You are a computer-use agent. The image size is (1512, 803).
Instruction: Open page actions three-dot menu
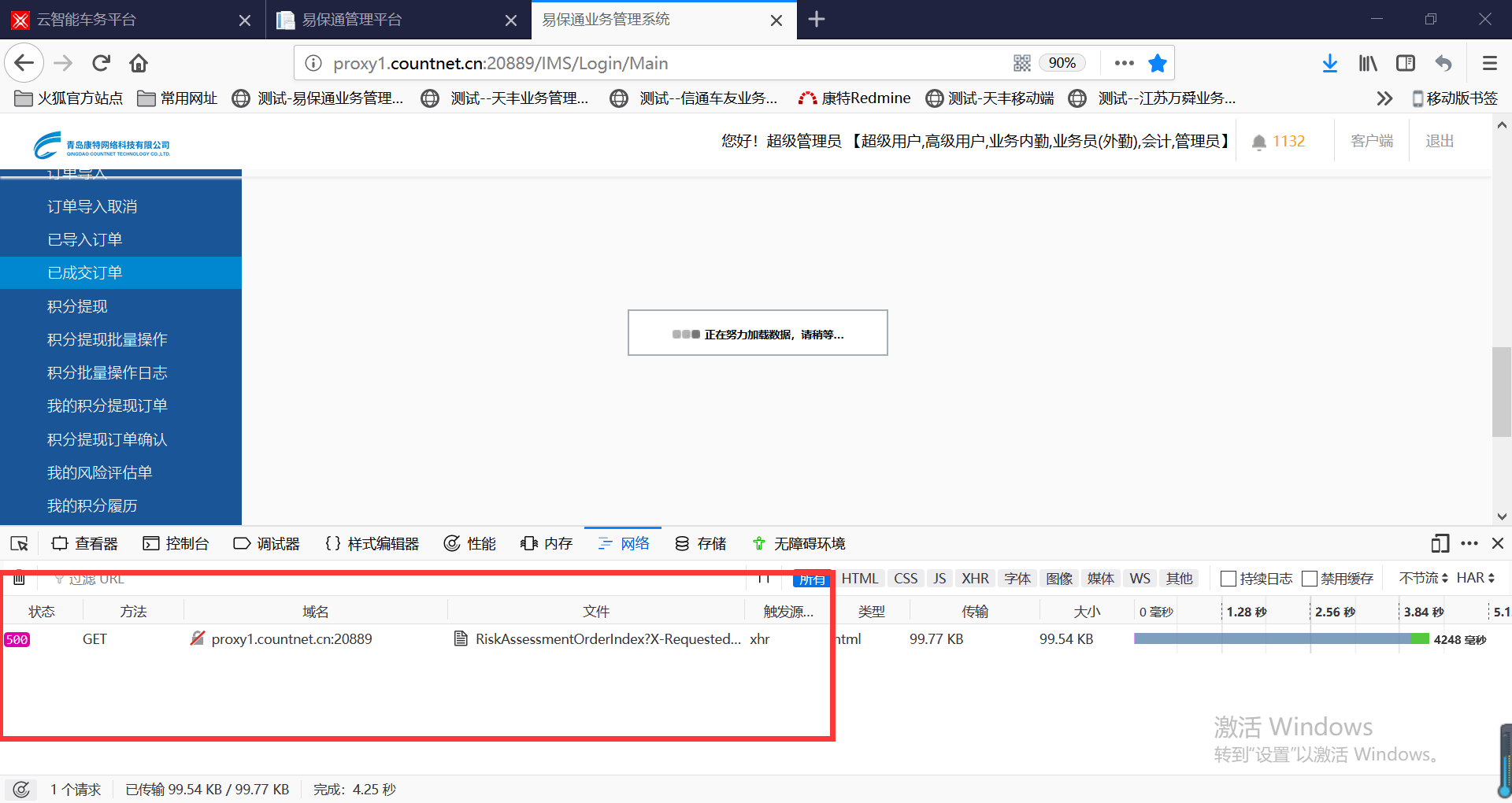(1125, 63)
